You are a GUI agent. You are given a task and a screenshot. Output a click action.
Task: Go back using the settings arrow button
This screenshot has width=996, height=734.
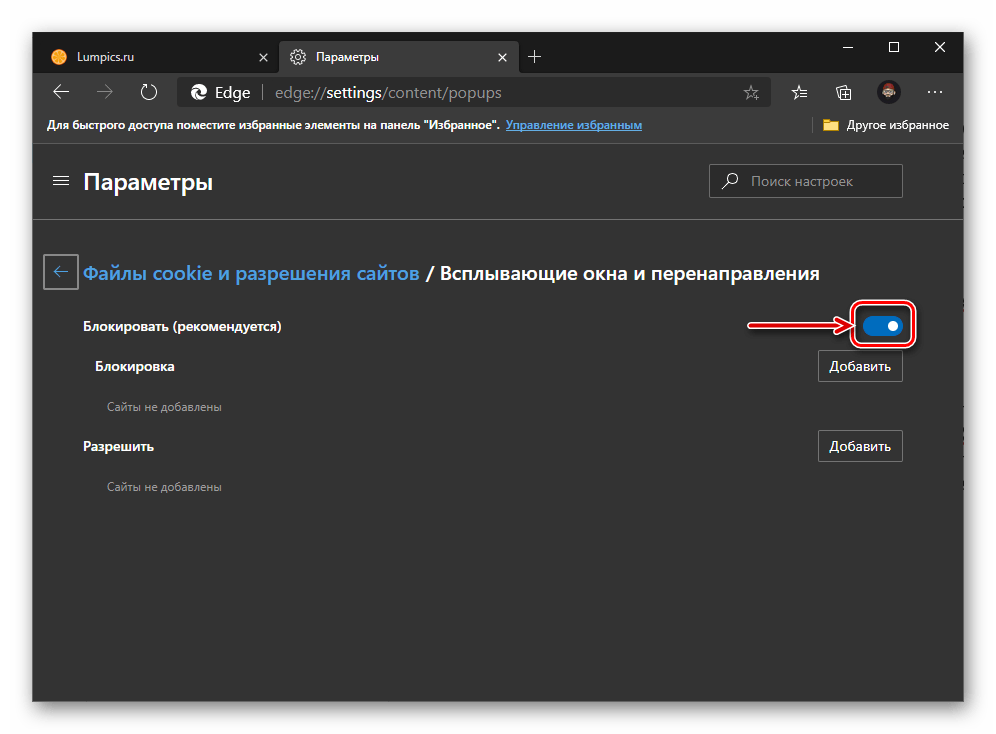(61, 271)
